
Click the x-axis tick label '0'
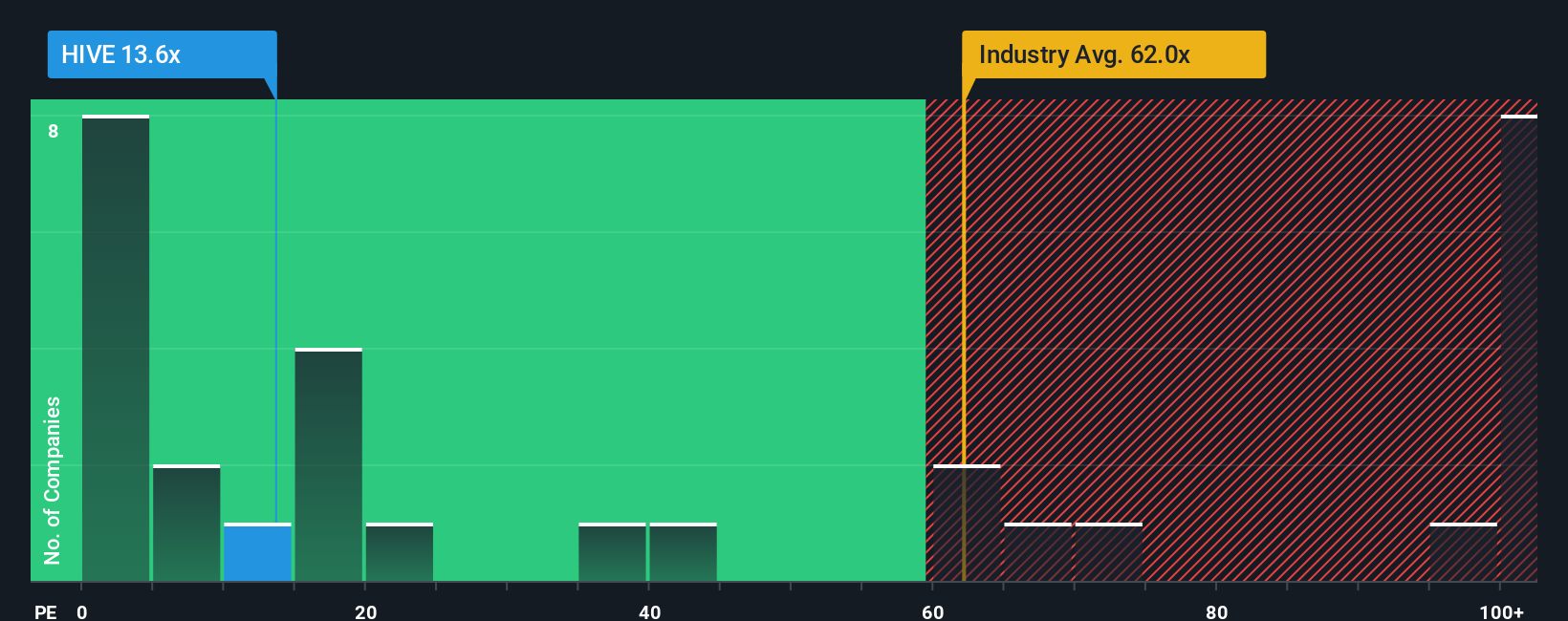82,611
